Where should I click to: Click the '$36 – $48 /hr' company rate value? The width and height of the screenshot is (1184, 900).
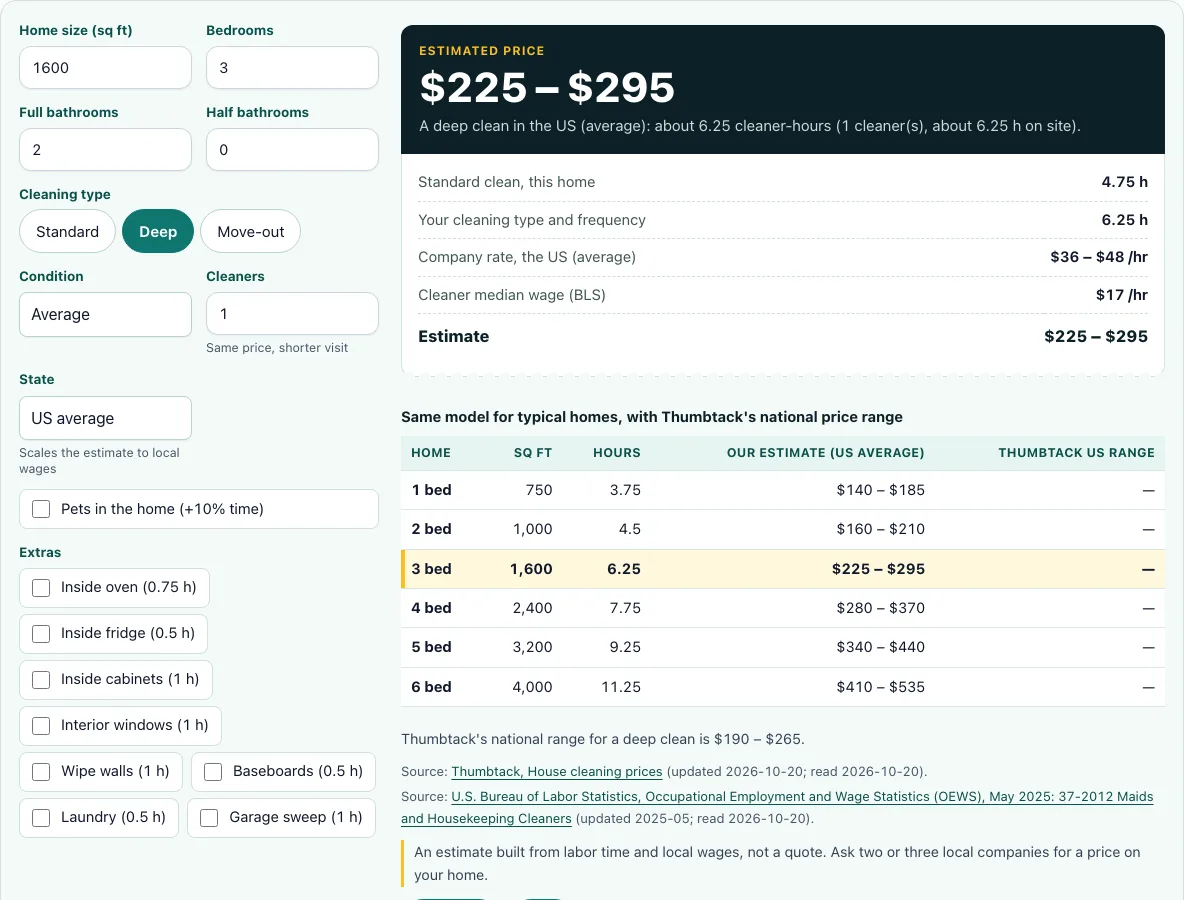[1099, 257]
